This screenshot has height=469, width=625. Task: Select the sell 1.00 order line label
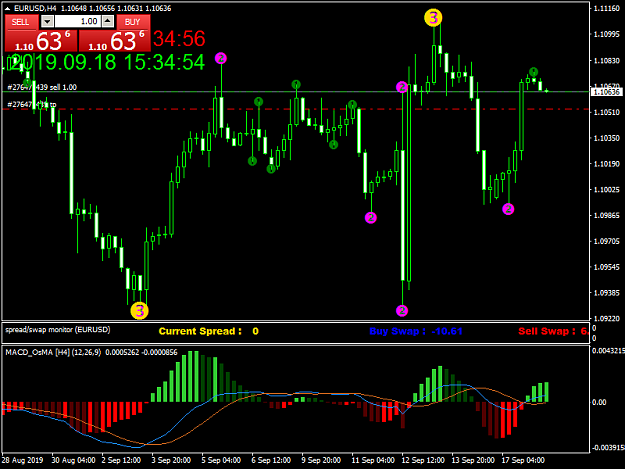42,87
